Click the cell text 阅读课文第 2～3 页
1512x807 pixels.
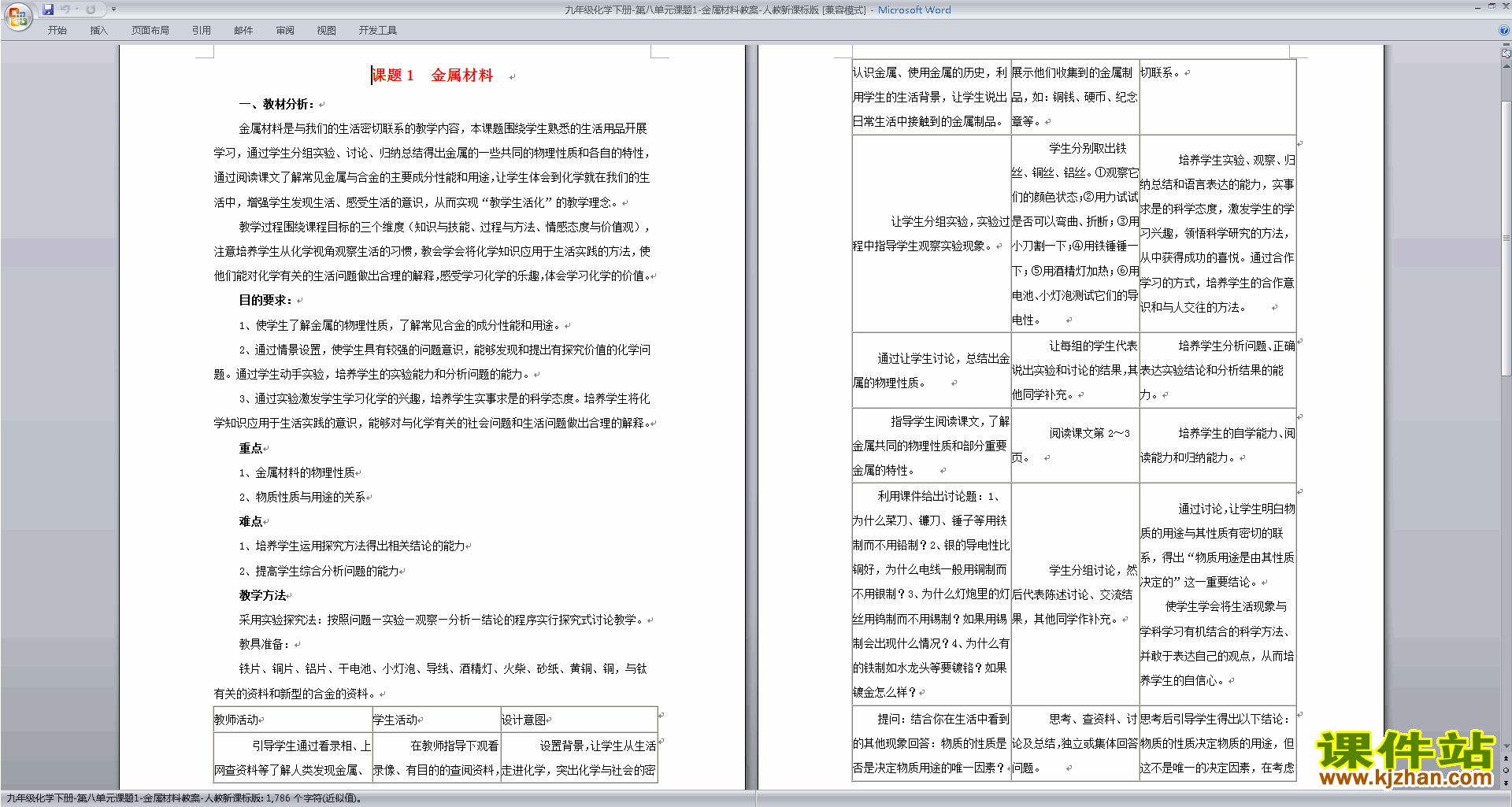click(x=1074, y=445)
